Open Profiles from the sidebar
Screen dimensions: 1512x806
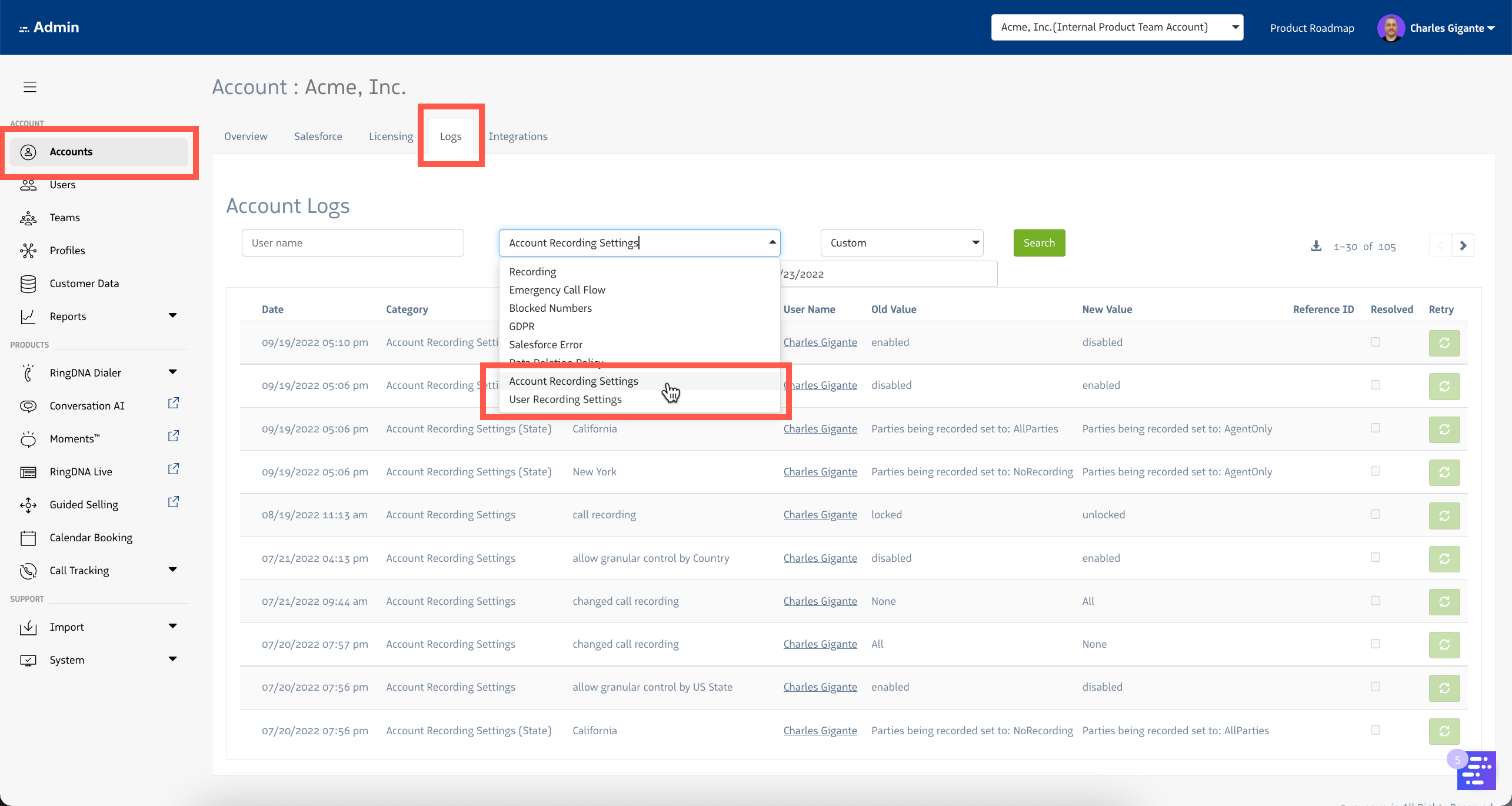(67, 250)
